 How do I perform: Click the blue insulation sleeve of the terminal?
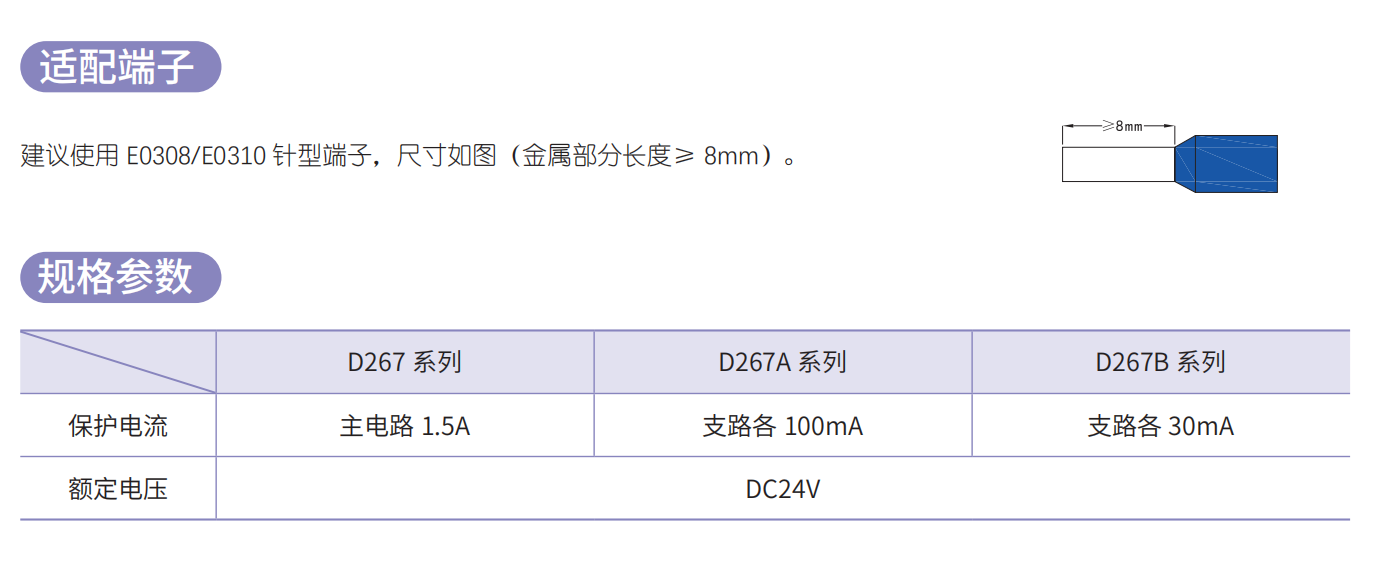coord(1226,163)
